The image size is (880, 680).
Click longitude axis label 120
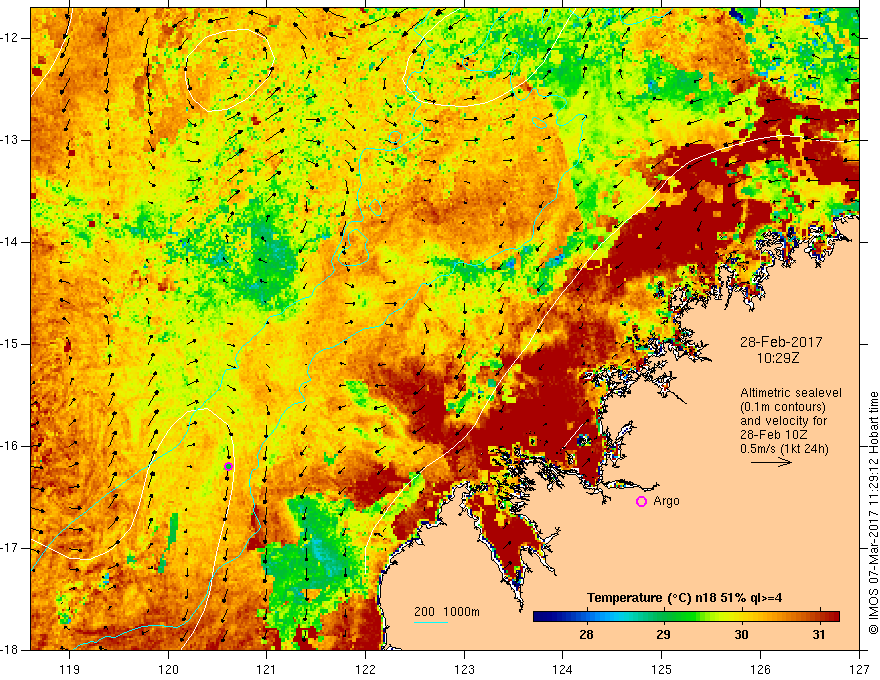pyautogui.click(x=168, y=669)
